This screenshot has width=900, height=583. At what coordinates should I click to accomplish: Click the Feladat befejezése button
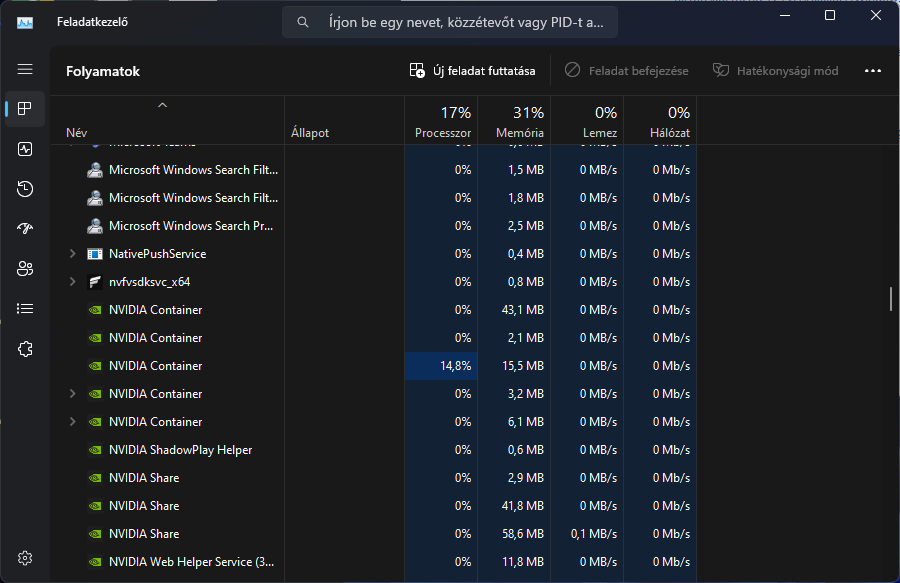click(x=627, y=71)
